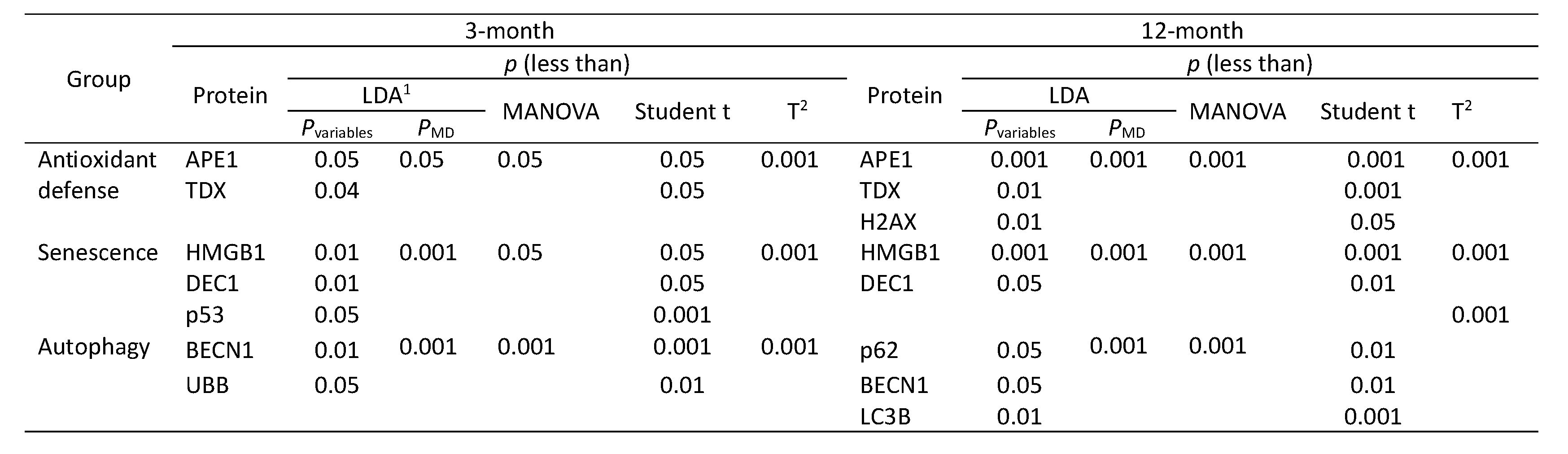Click the p62 protein cell
The width and height of the screenshot is (1568, 454).
[x=878, y=350]
